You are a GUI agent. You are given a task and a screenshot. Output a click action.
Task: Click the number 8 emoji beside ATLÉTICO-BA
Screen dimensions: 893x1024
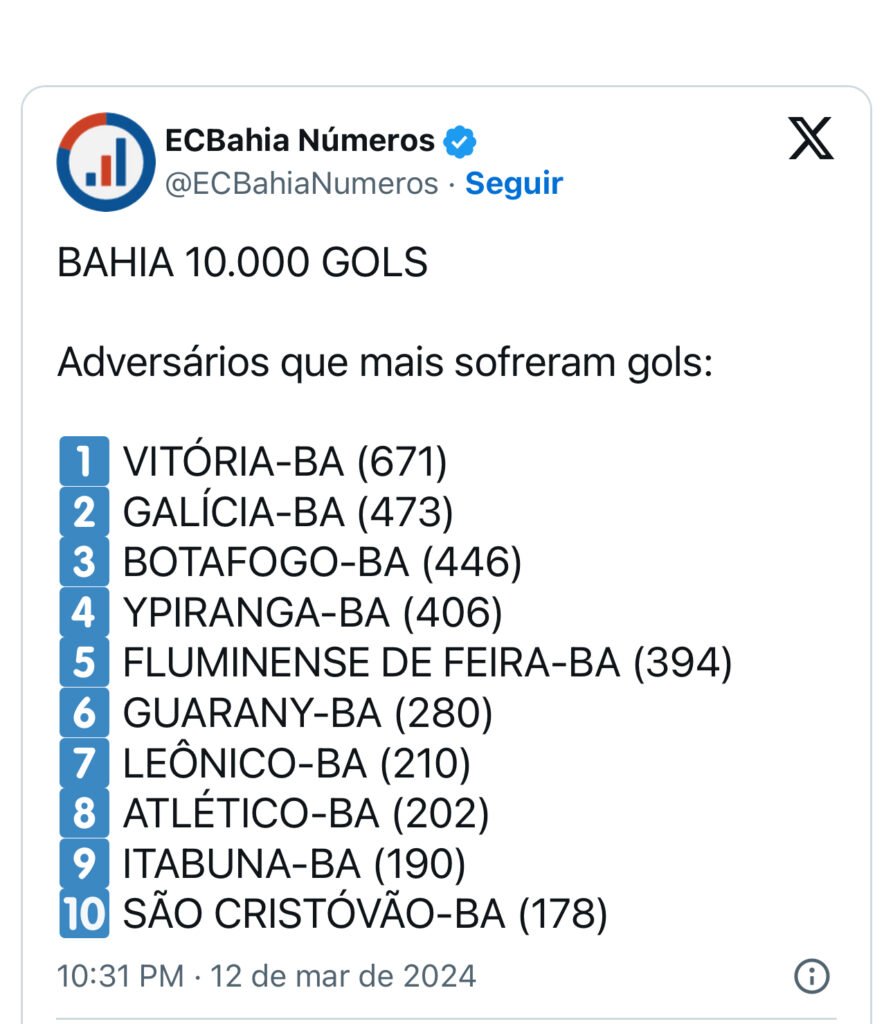[x=84, y=813]
